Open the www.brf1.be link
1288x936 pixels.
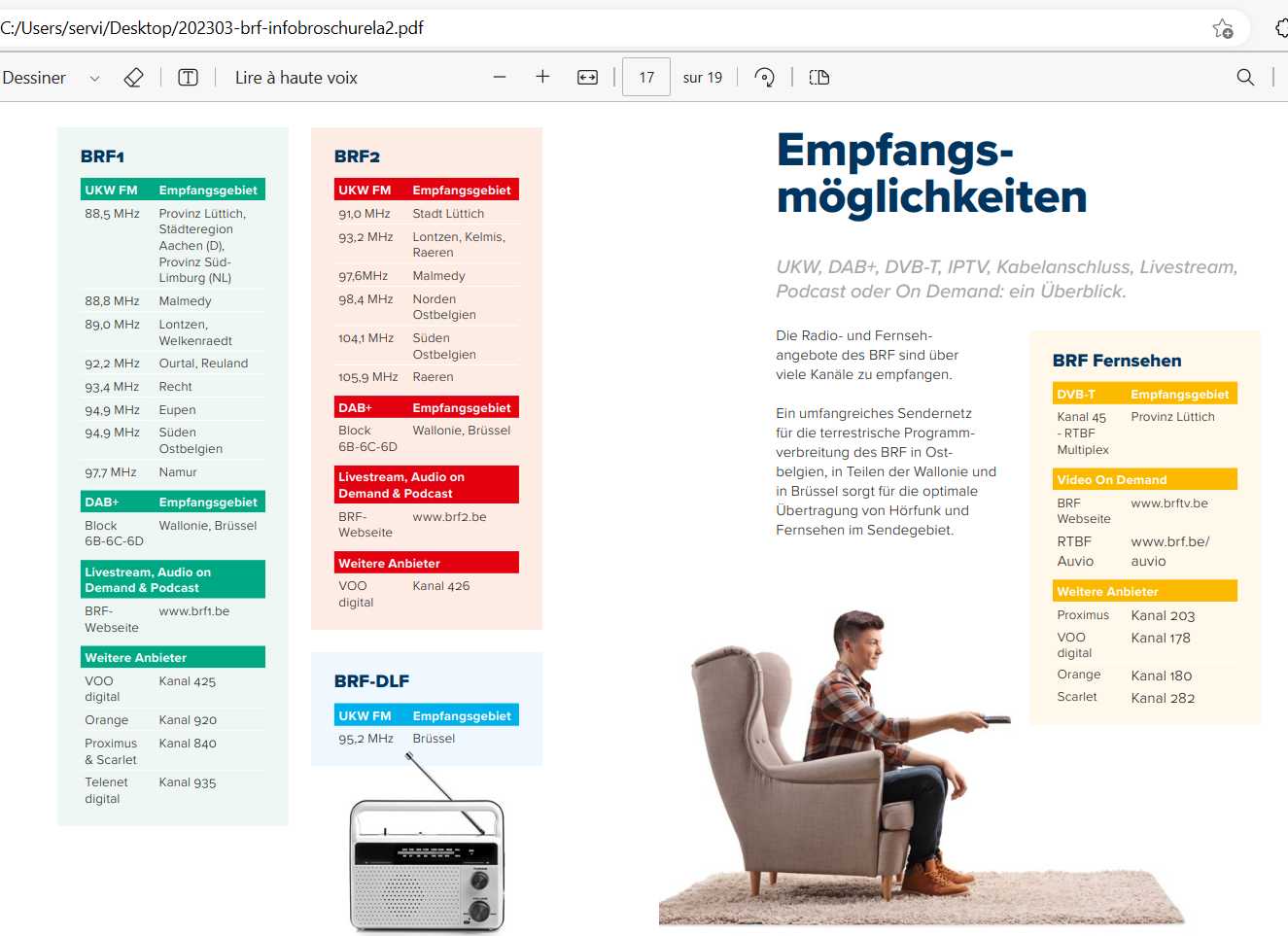coord(194,611)
